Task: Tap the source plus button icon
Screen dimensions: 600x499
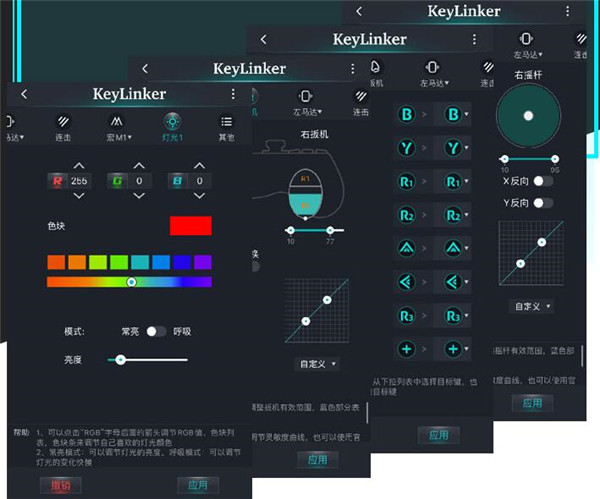Action: (408, 349)
